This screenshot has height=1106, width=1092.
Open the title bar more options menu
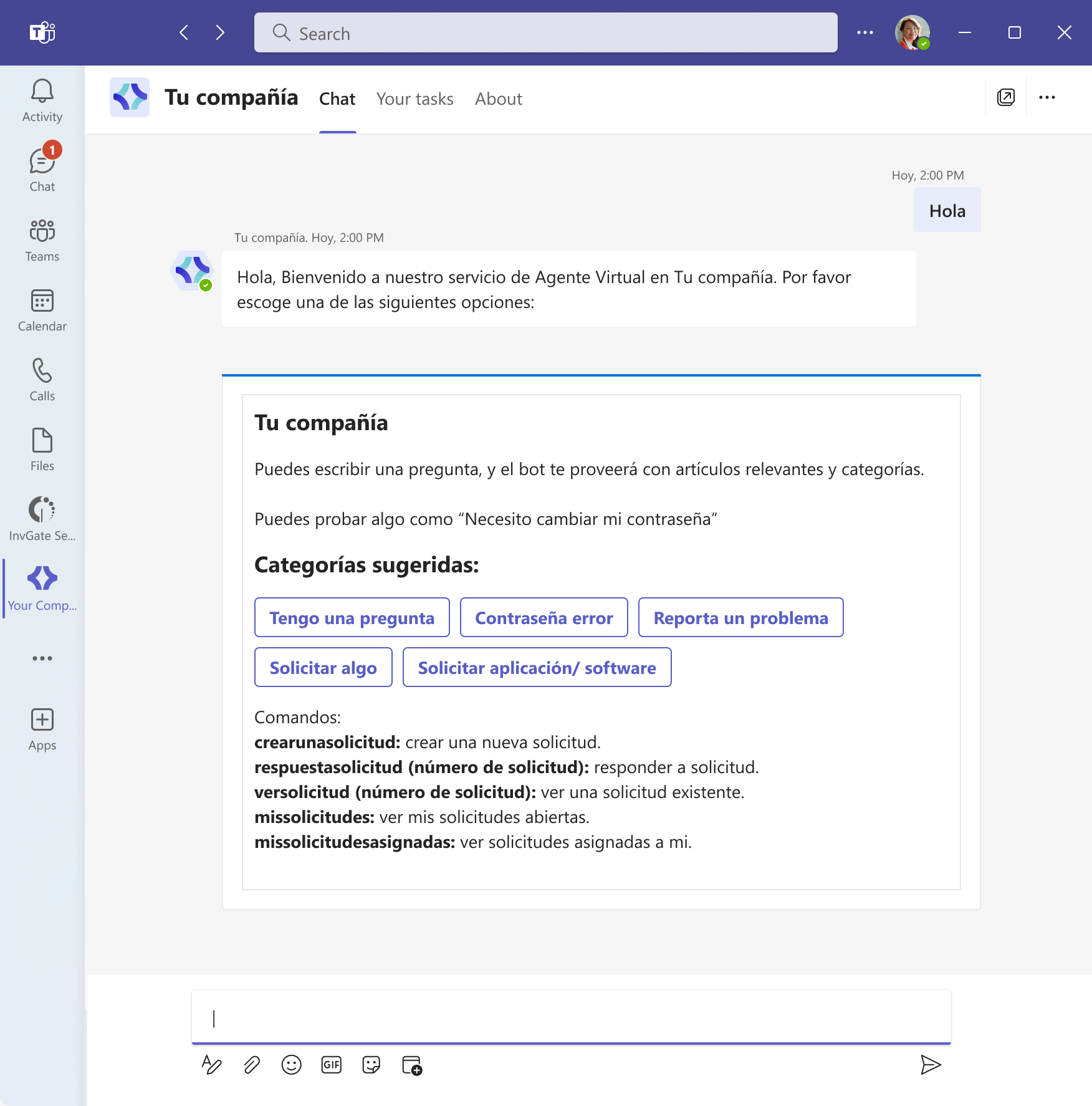865,32
